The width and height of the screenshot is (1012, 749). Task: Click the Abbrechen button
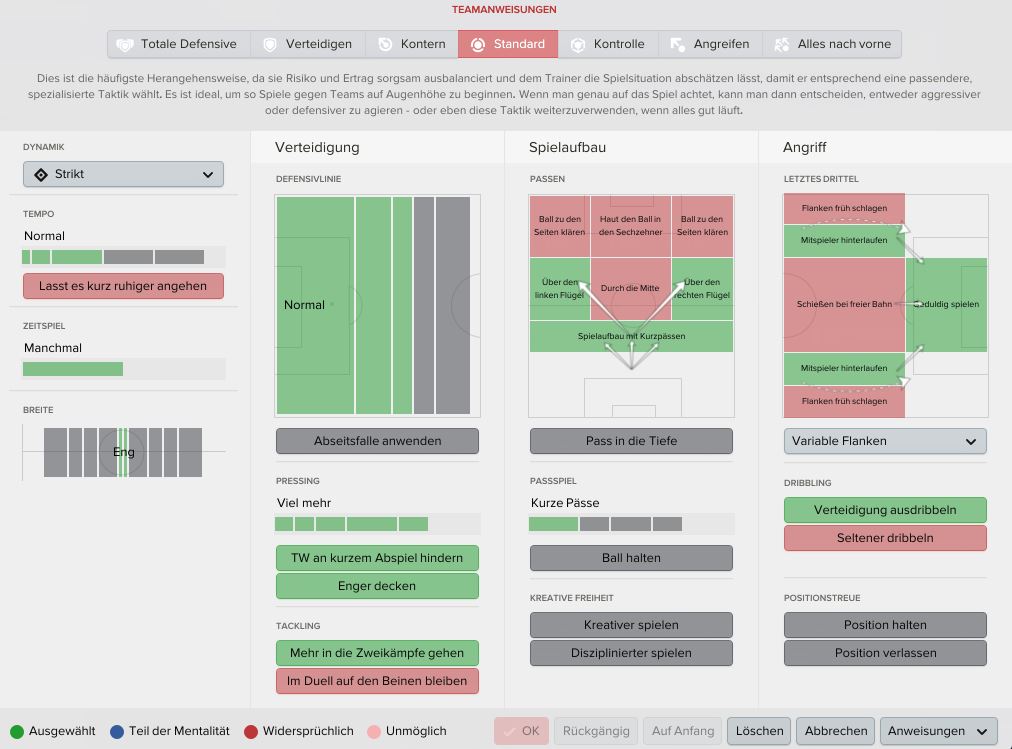coord(835,731)
